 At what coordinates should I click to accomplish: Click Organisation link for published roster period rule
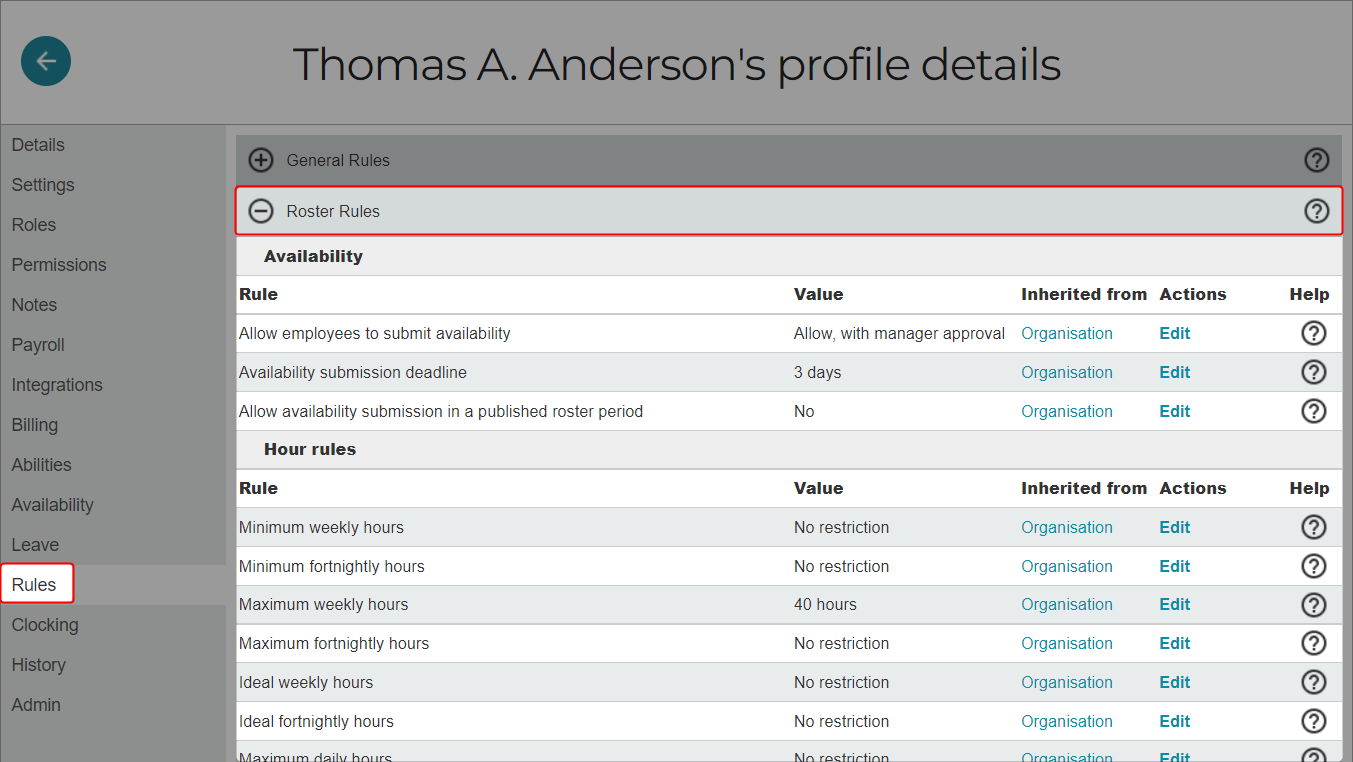(x=1067, y=411)
